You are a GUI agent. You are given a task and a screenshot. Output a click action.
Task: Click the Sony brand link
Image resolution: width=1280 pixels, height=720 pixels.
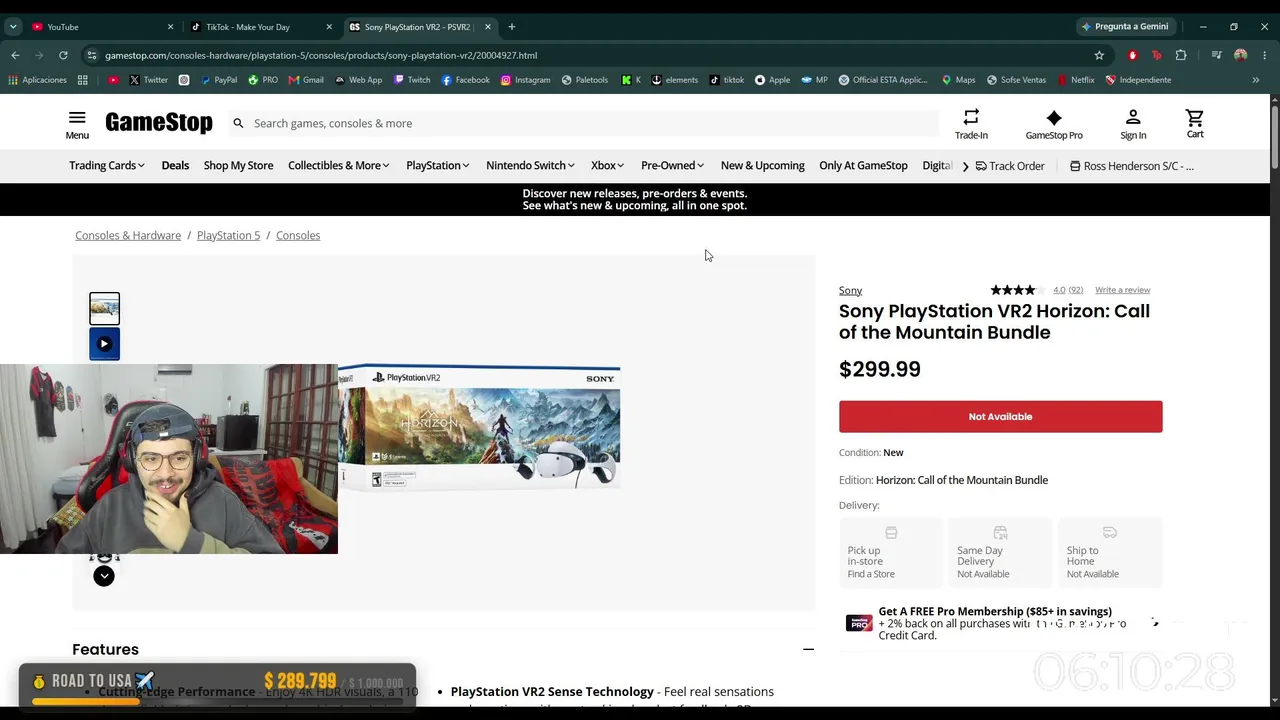850,290
